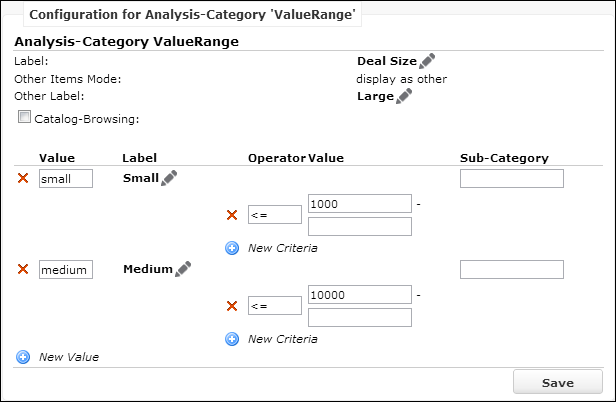Select the 1000 value field
The width and height of the screenshot is (616, 402).
[x=360, y=204]
